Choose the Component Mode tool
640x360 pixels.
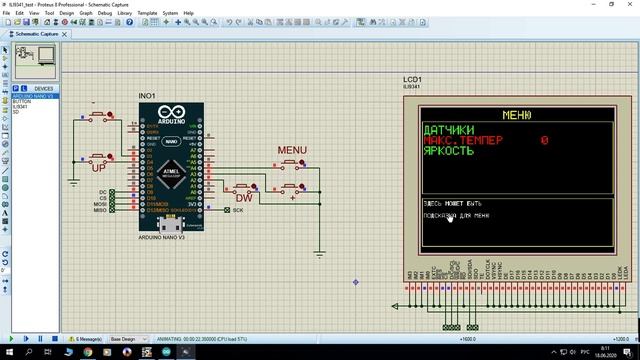(x=5, y=58)
